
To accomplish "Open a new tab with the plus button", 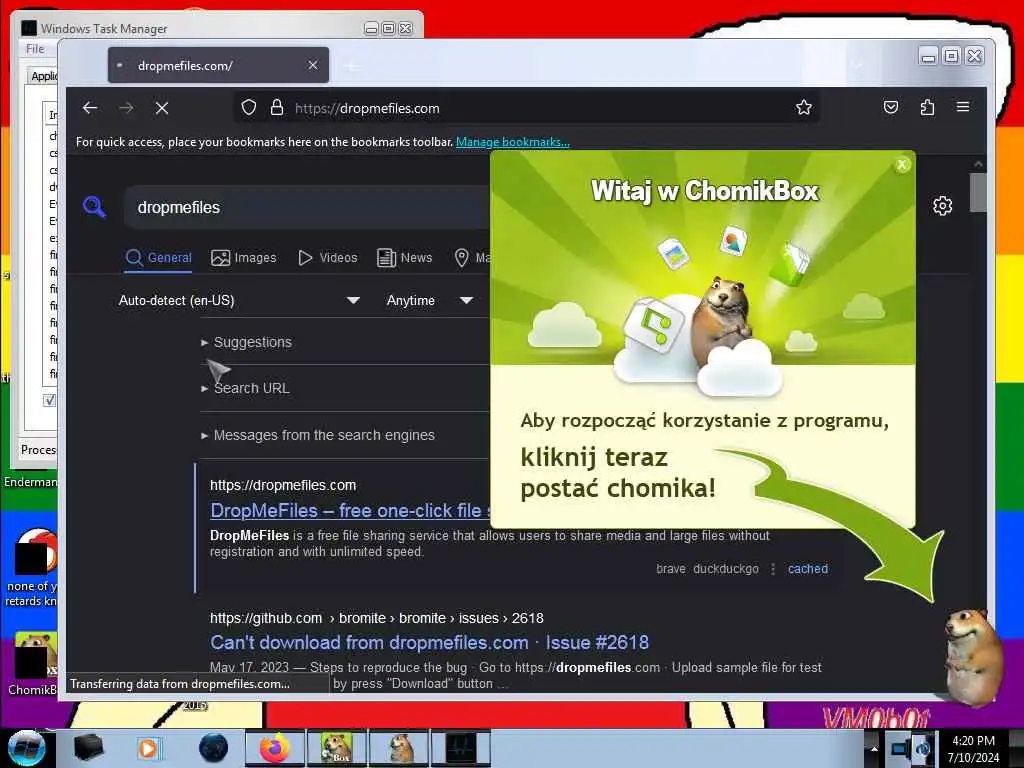I will (351, 66).
